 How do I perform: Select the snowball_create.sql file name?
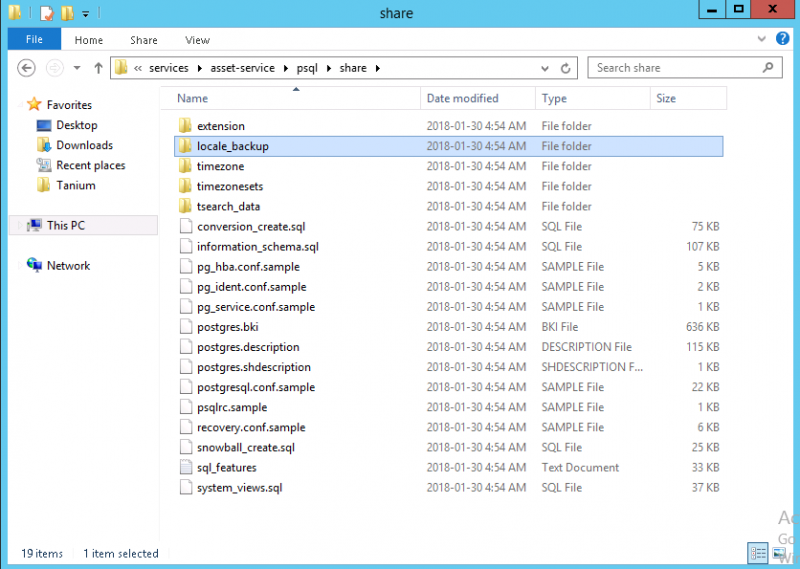click(246, 448)
